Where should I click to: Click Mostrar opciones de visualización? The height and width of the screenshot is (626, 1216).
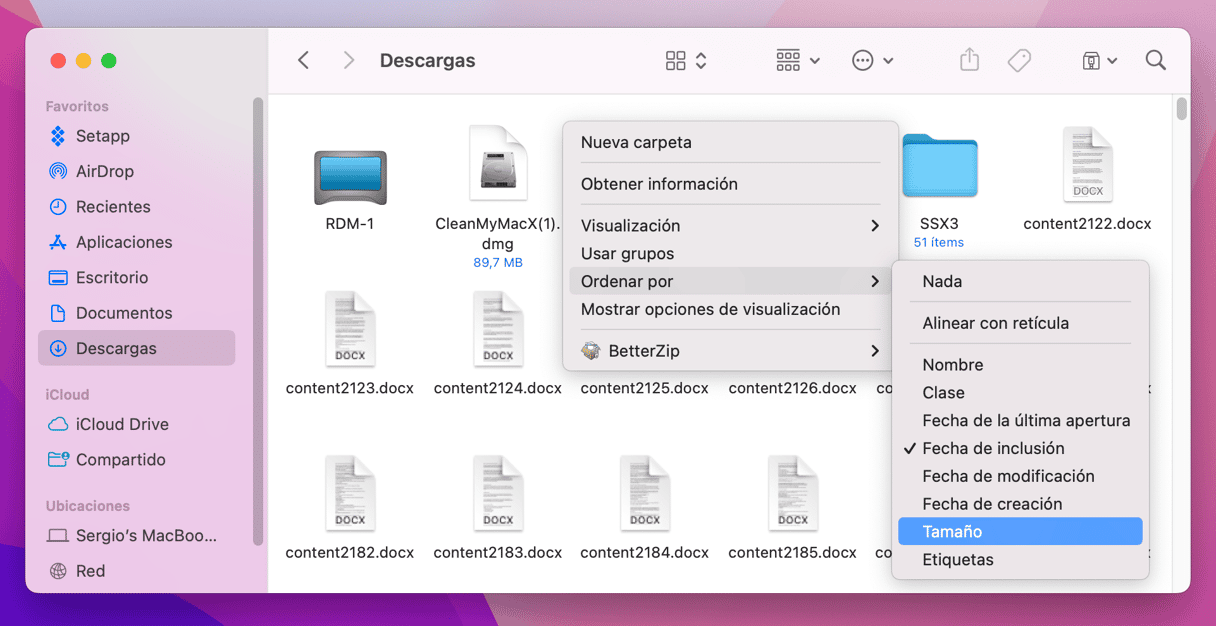pos(710,310)
